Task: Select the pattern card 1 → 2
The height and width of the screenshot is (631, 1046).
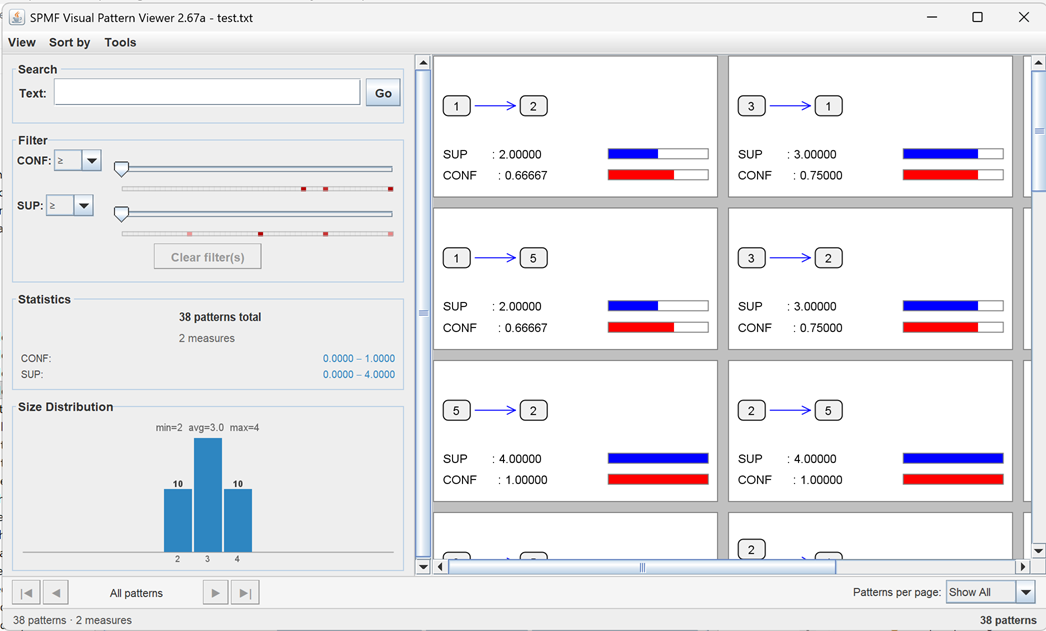Action: 575,126
